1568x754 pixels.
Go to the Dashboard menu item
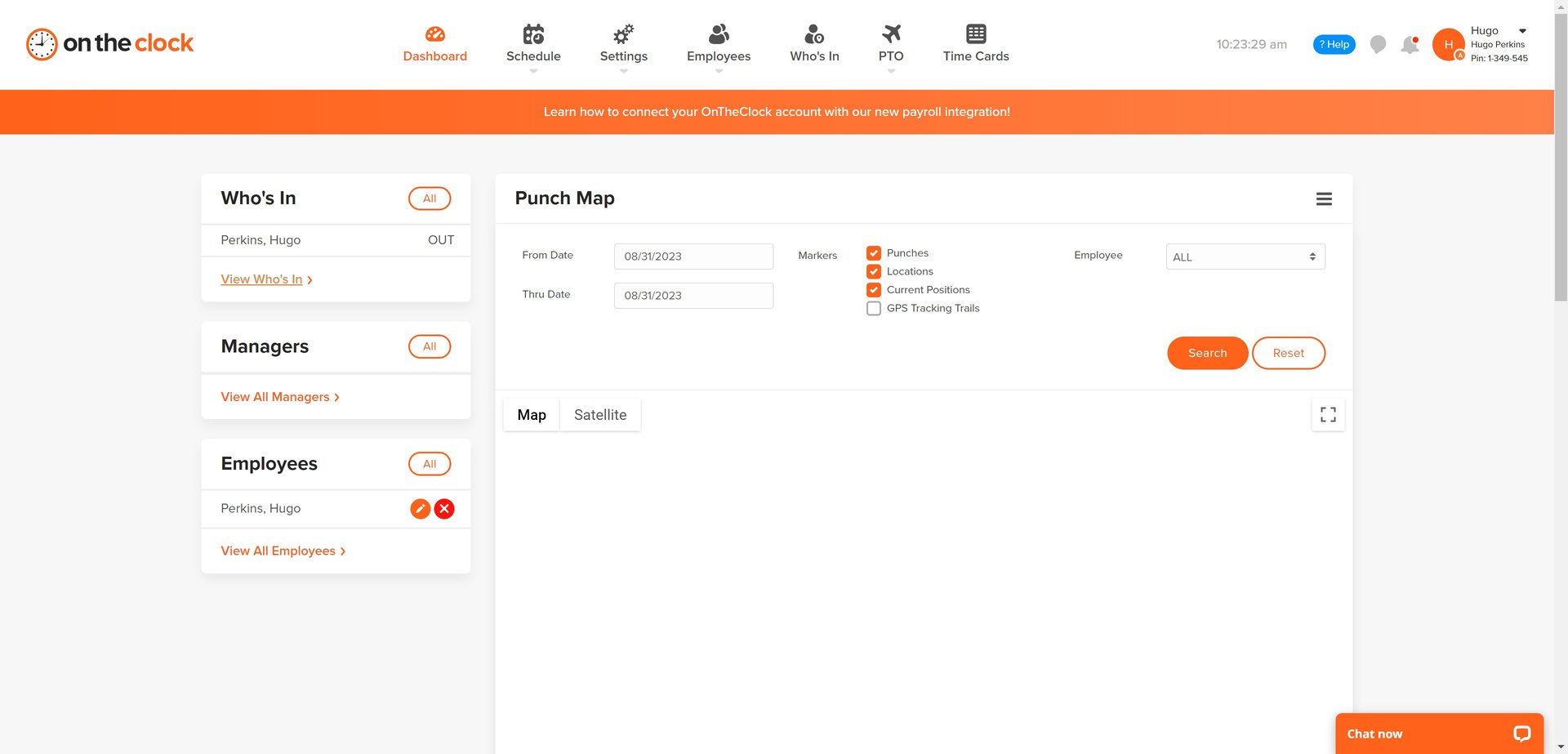pyautogui.click(x=435, y=56)
